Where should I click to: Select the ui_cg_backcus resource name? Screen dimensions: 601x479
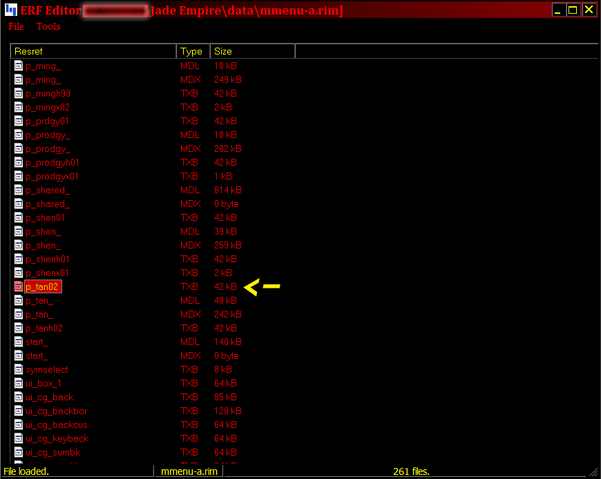click(x=56, y=425)
